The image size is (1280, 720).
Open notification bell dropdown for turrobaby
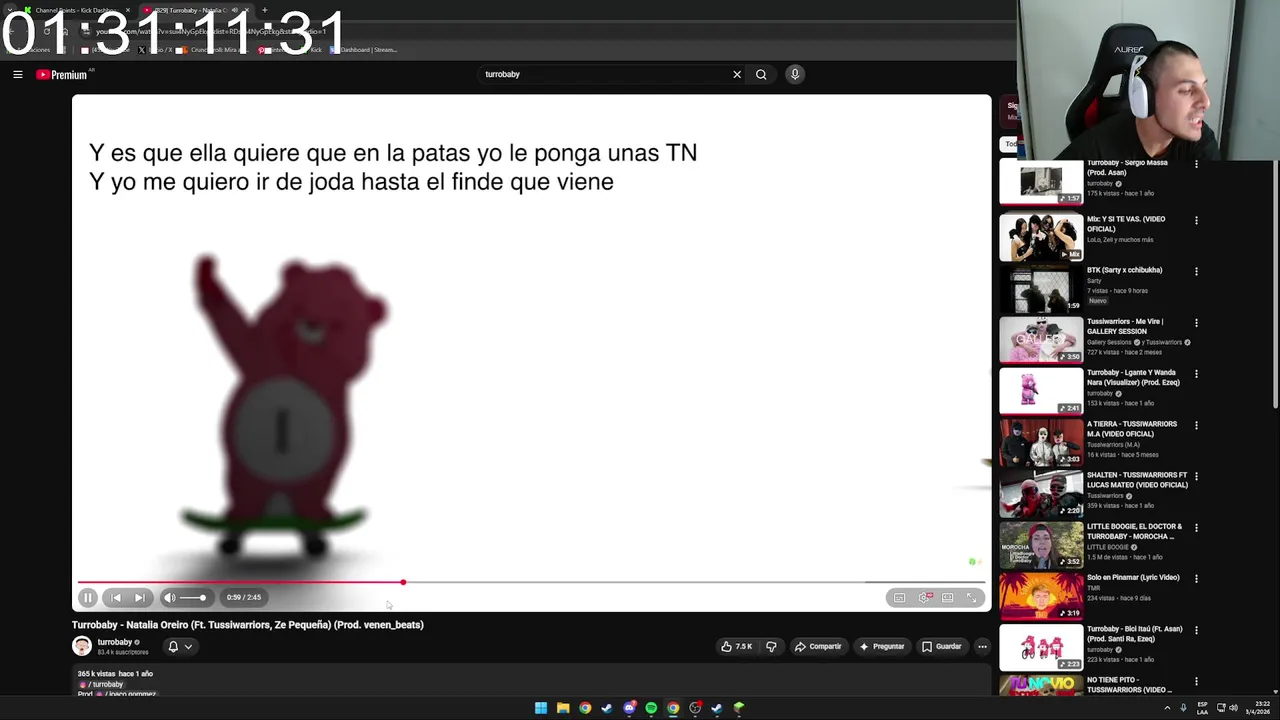[180, 646]
